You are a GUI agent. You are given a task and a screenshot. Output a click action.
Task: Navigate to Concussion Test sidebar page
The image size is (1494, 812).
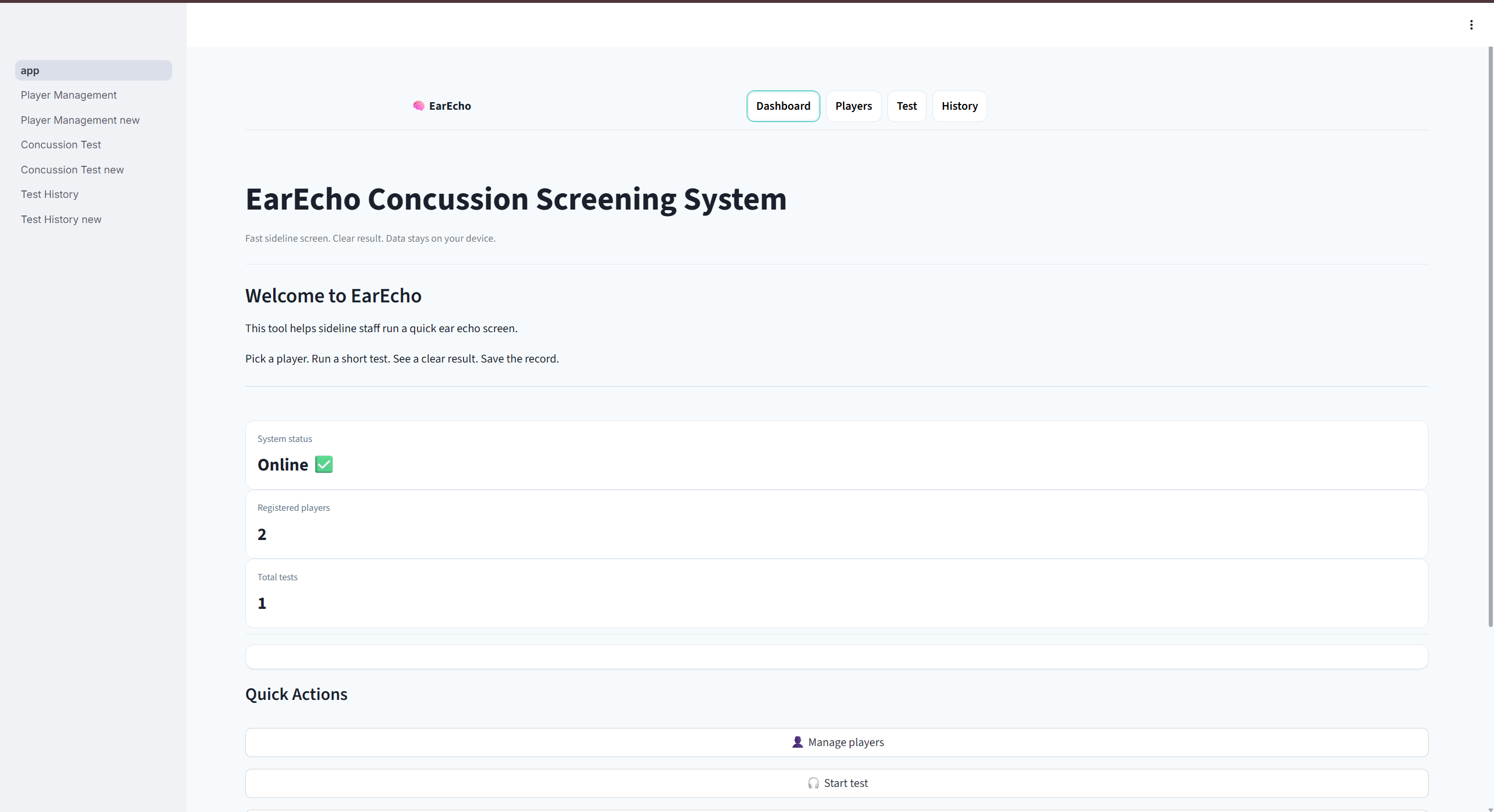pyautogui.click(x=61, y=145)
